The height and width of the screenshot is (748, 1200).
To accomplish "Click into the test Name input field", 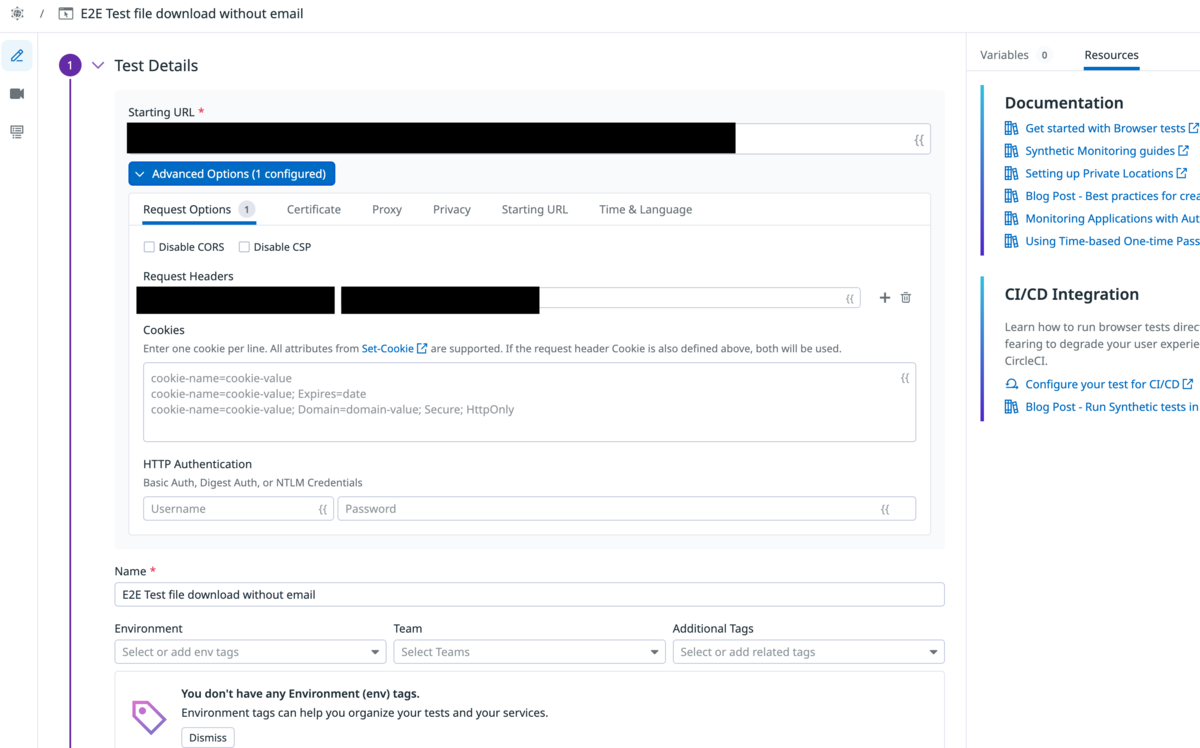I will [x=529, y=595].
